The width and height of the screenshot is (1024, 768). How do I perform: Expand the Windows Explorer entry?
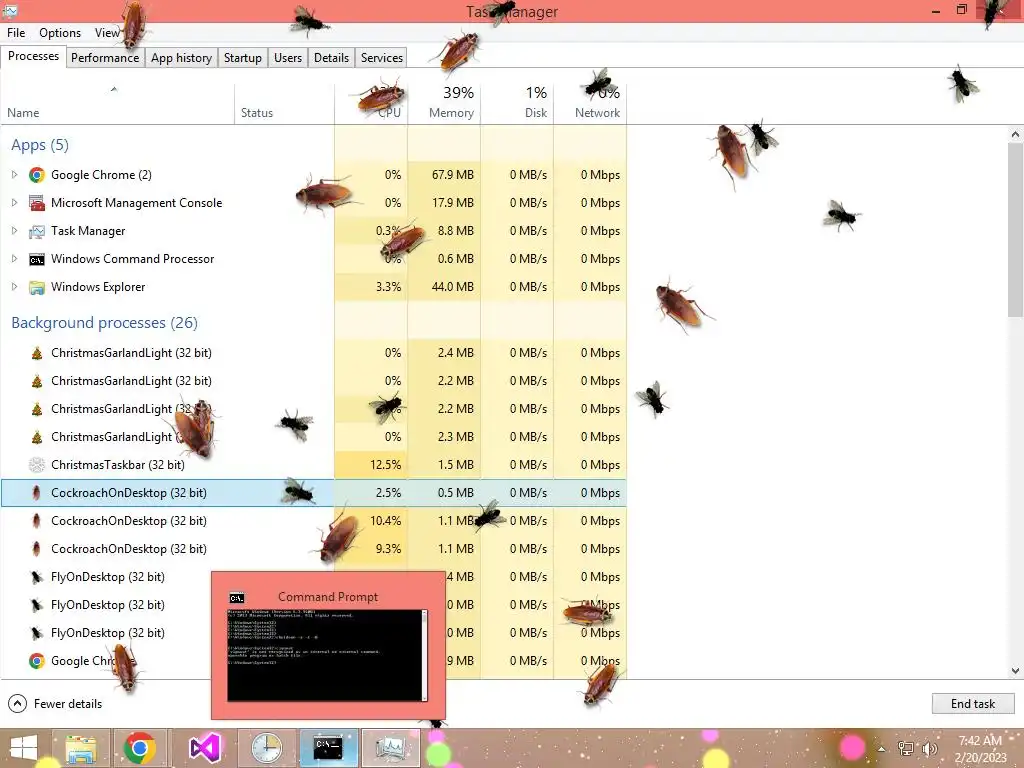tap(14, 287)
